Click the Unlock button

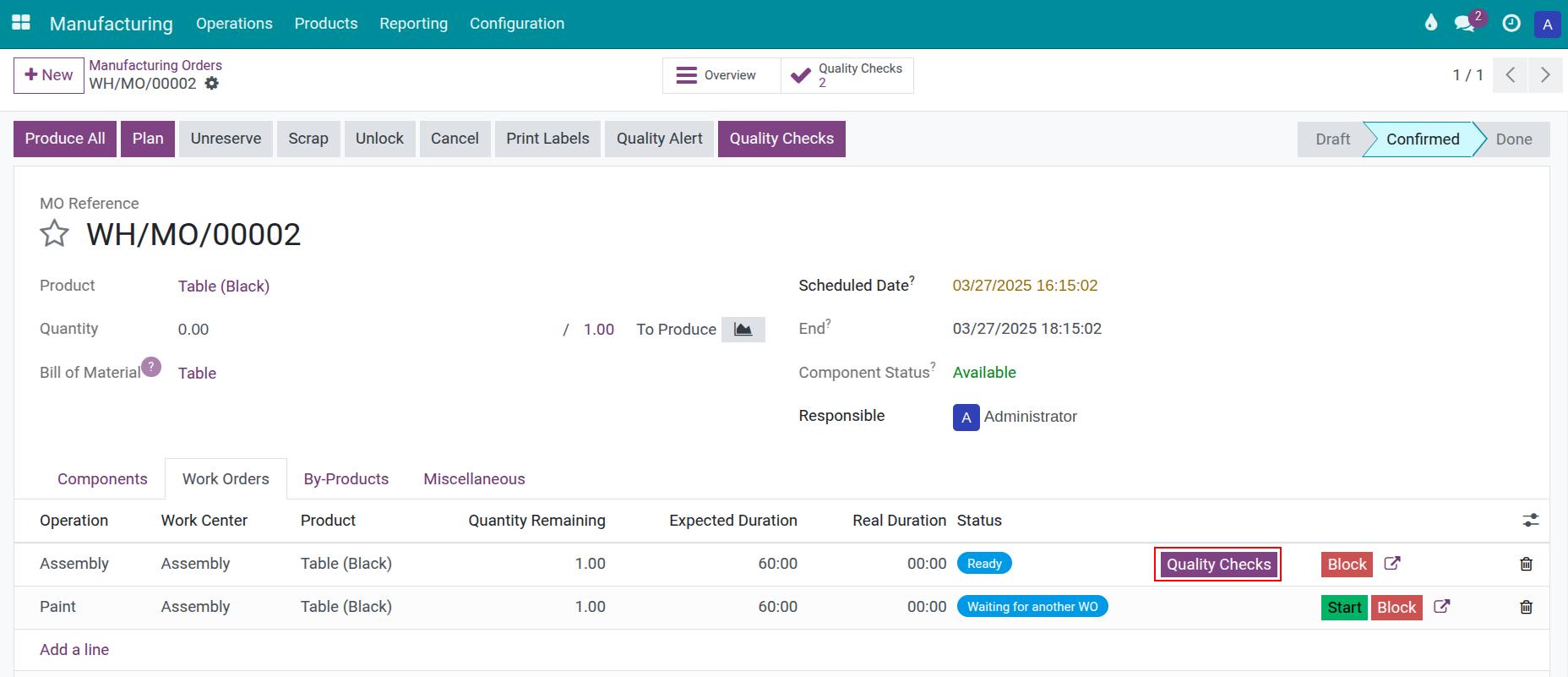[x=379, y=139]
